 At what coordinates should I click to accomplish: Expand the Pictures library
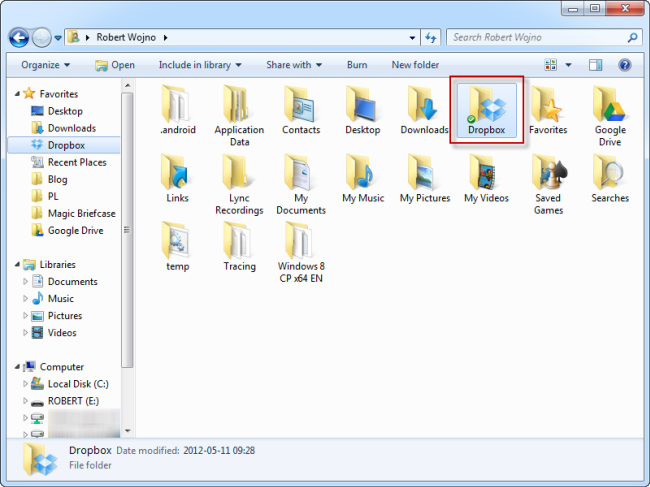tap(25, 315)
